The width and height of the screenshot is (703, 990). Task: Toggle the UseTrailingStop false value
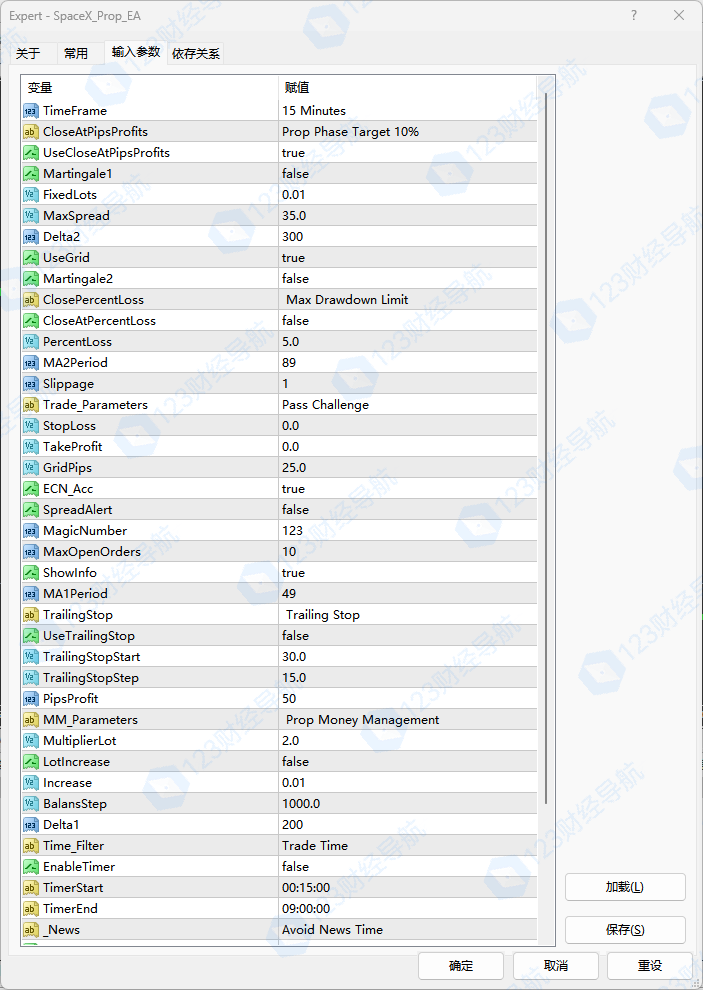tap(407, 636)
